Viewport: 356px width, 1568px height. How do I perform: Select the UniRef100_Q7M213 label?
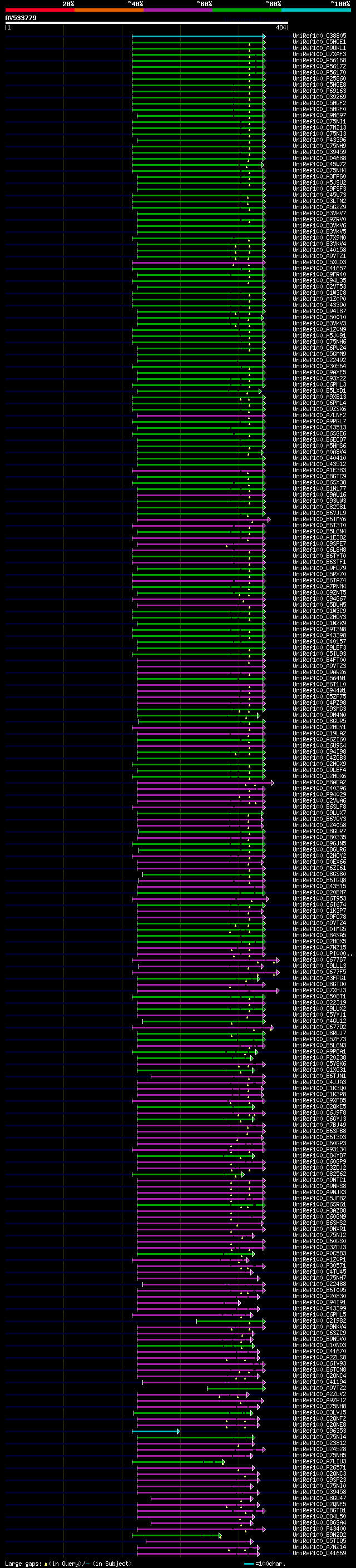tap(319, 127)
